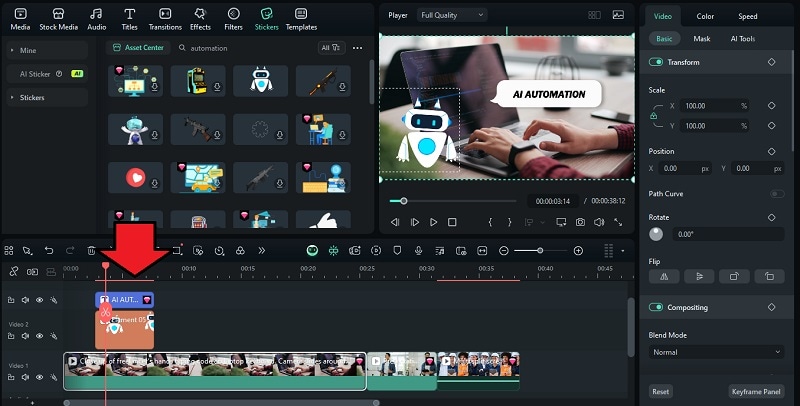The height and width of the screenshot is (406, 800).
Task: Open the Audio tab
Action: [96, 19]
